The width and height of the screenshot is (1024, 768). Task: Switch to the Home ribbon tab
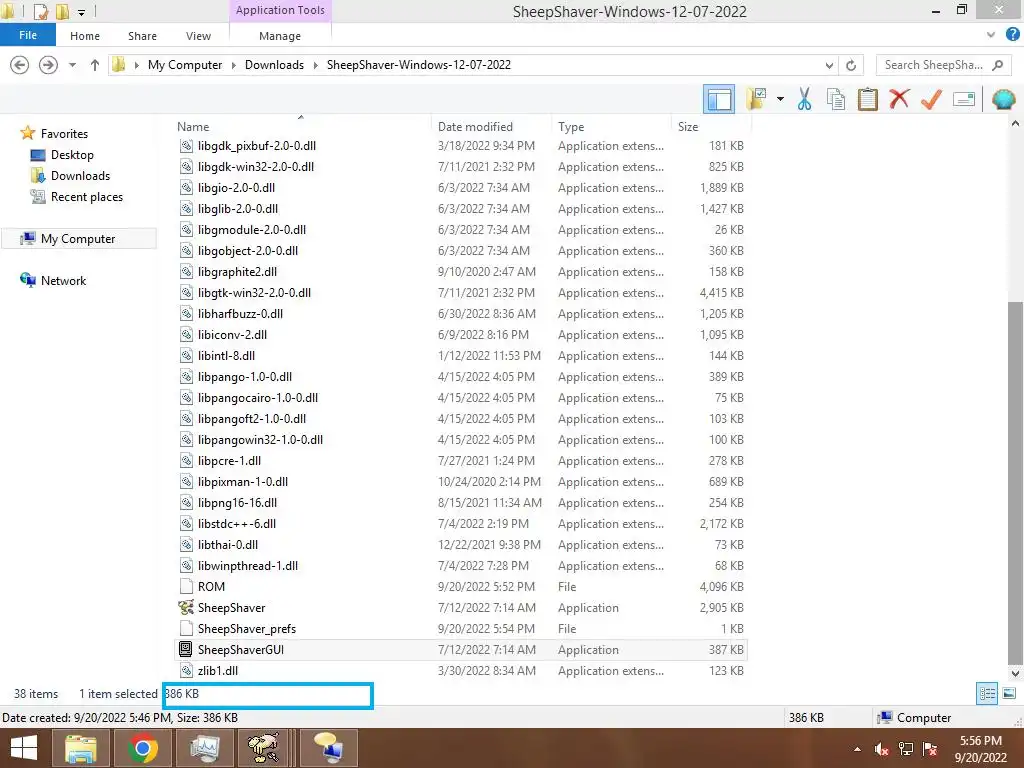tap(85, 36)
